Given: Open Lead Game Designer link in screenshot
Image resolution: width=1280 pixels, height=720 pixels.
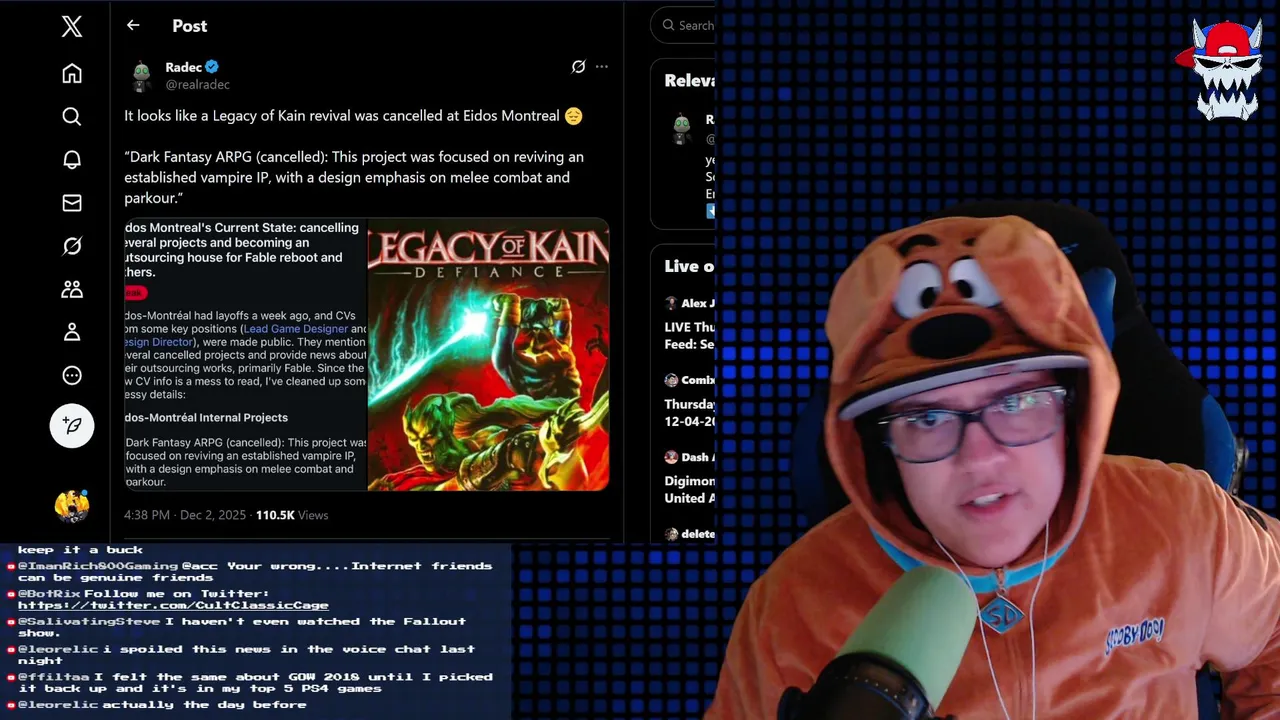Looking at the screenshot, I should [x=296, y=329].
